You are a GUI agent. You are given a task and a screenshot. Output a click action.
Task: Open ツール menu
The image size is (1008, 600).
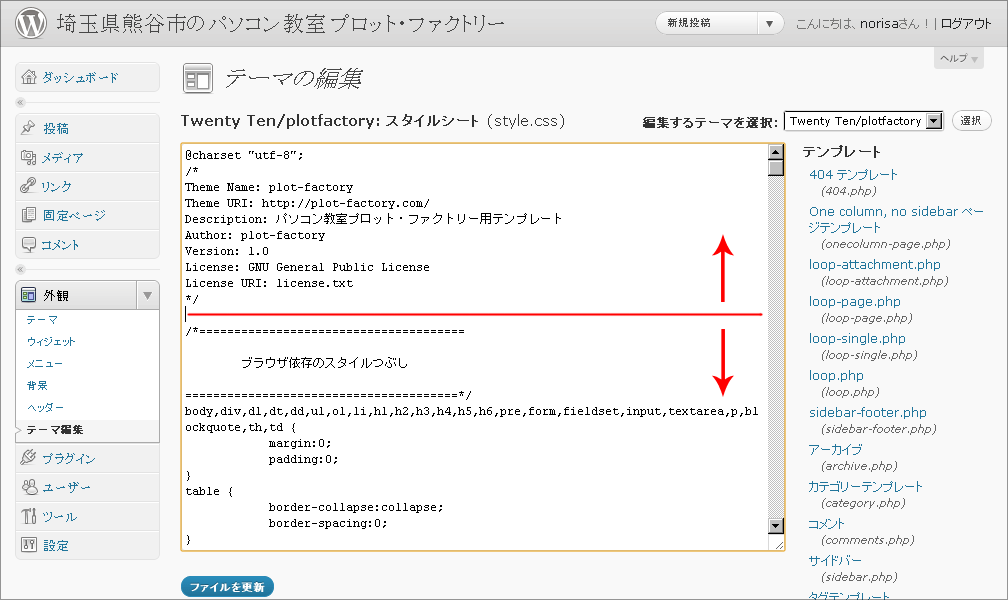59,516
